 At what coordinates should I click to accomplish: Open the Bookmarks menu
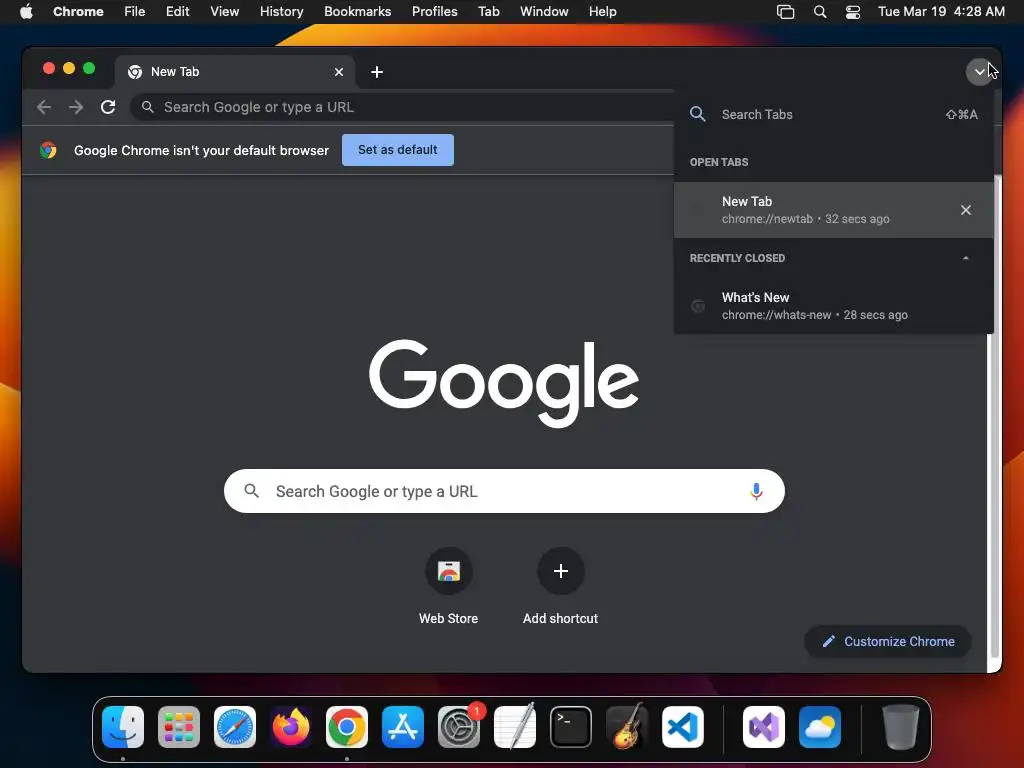(x=358, y=11)
